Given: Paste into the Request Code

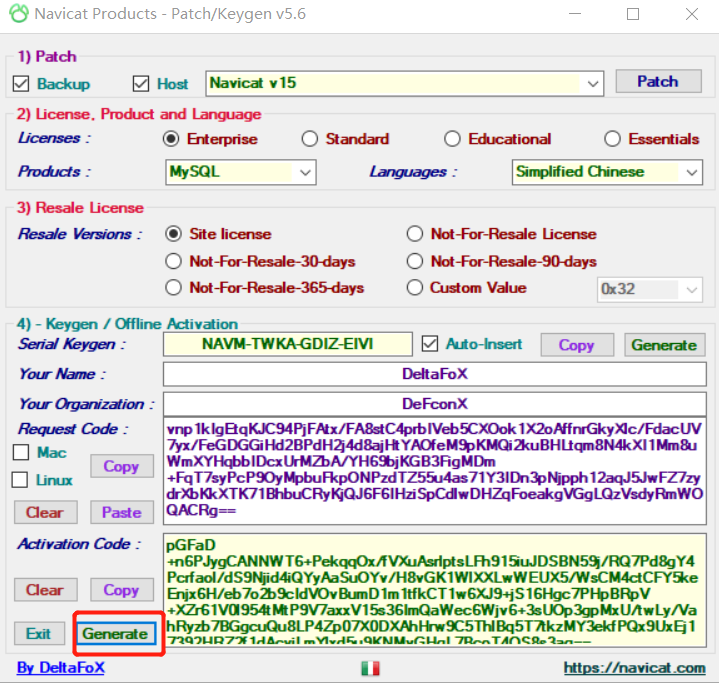Looking at the screenshot, I should coord(122,512).
